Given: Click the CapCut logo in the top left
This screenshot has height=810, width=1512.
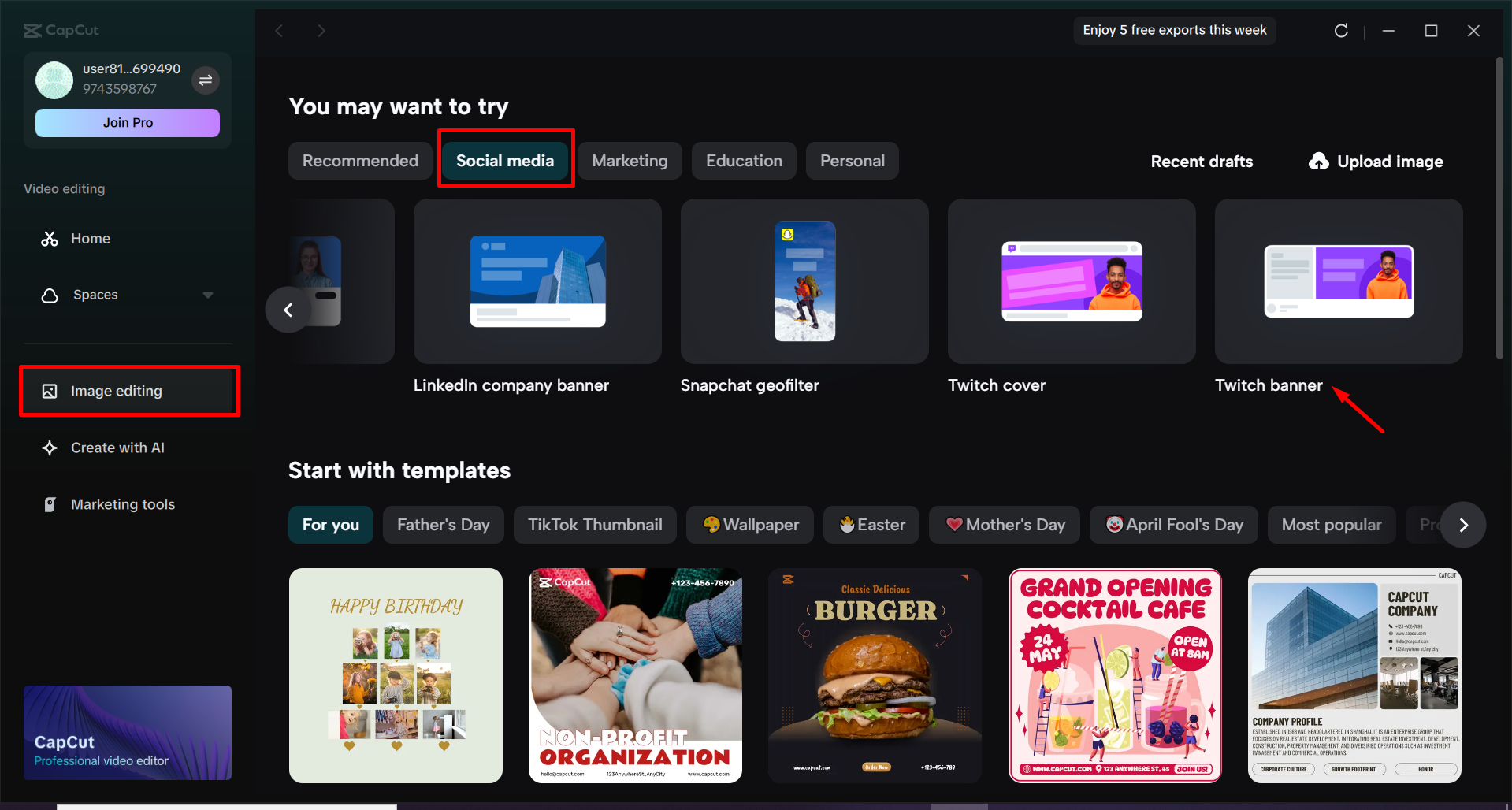Looking at the screenshot, I should tap(61, 30).
